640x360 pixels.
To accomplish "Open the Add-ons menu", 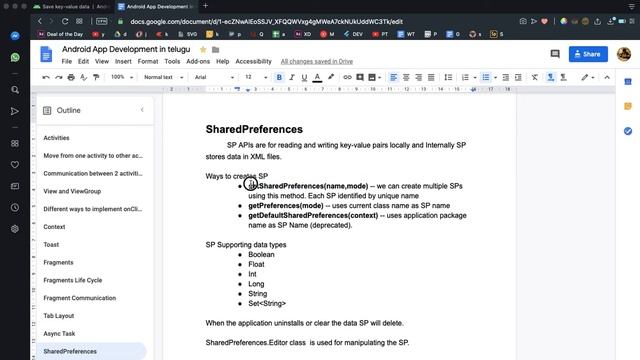I will tap(198, 61).
